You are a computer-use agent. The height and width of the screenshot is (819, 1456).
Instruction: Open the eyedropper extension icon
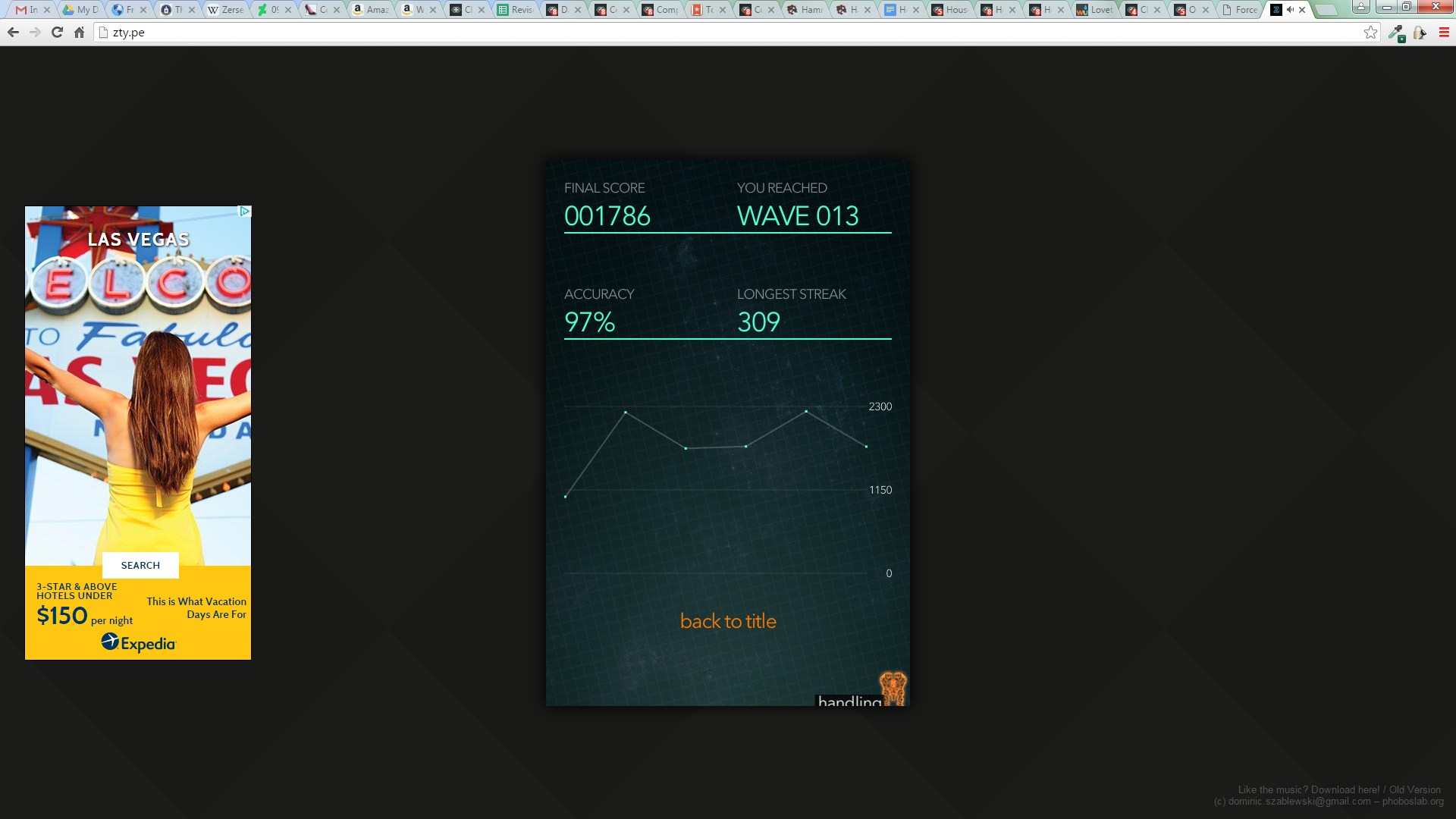[x=1396, y=33]
